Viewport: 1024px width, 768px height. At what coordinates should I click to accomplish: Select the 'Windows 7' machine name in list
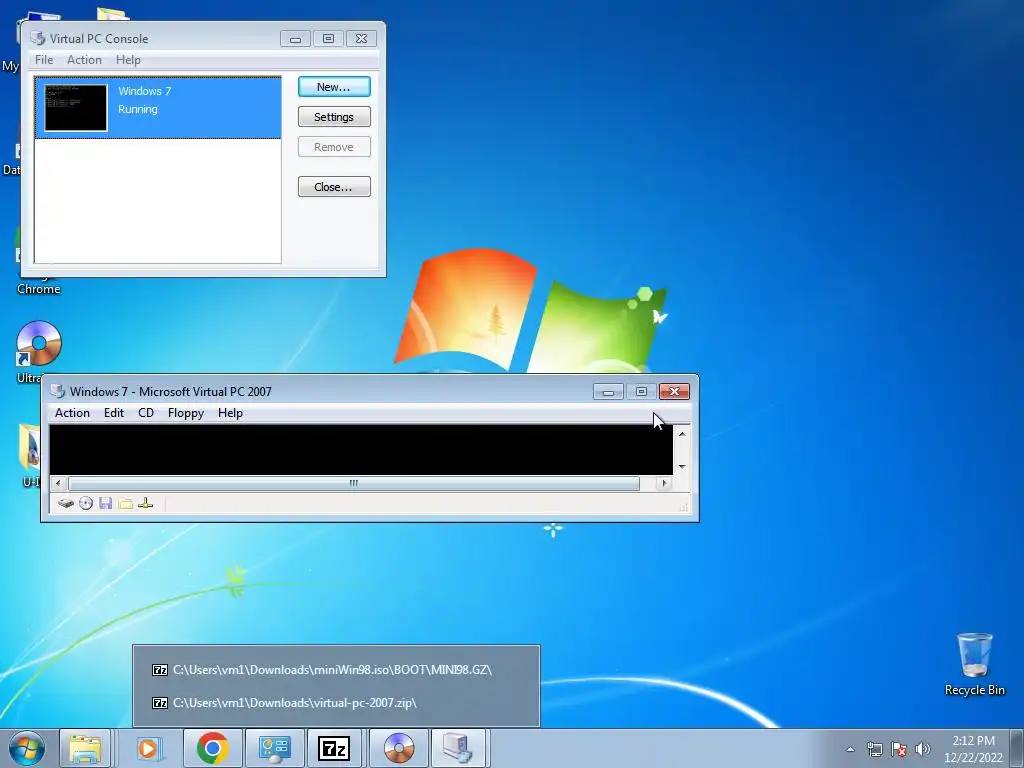tap(144, 91)
